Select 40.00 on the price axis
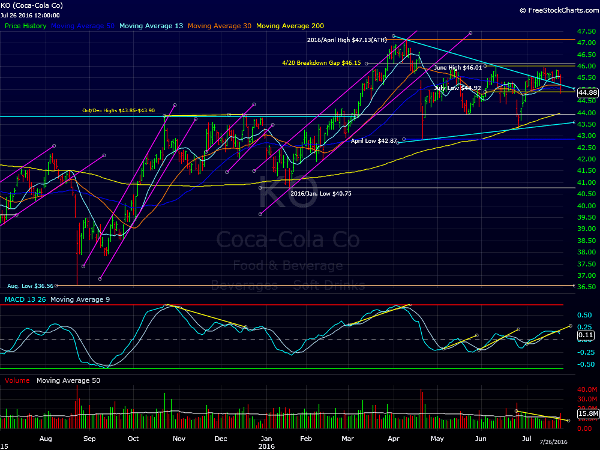This screenshot has width=600, height=450. pos(587,206)
